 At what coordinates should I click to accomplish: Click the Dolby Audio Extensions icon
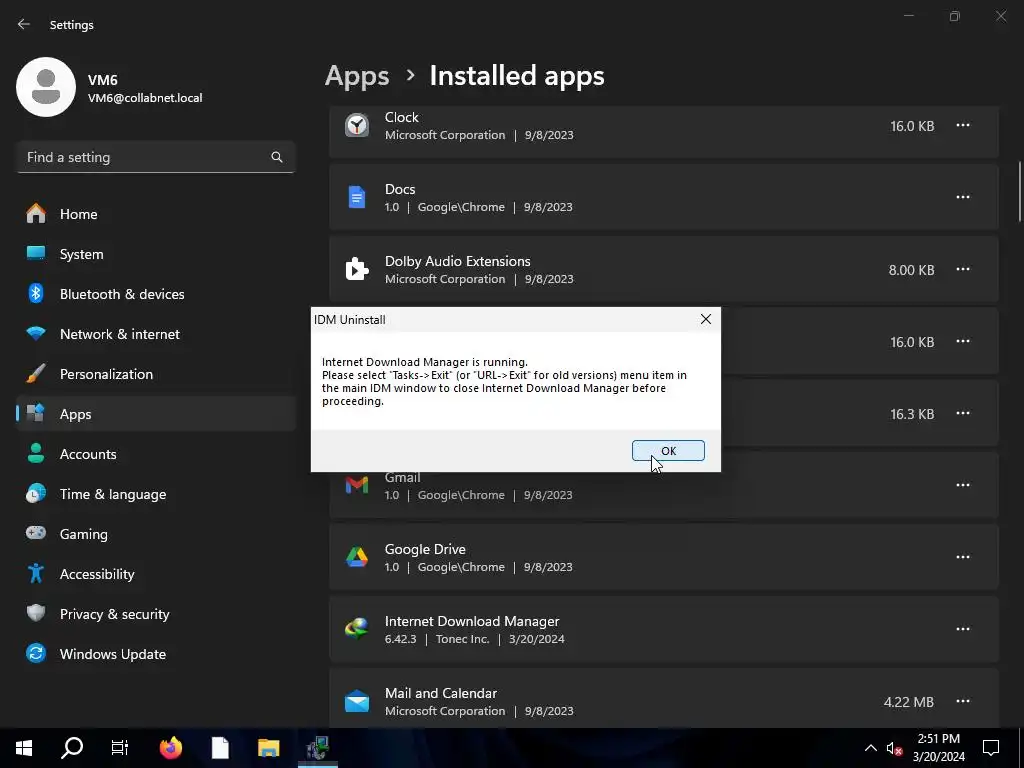pyautogui.click(x=357, y=269)
